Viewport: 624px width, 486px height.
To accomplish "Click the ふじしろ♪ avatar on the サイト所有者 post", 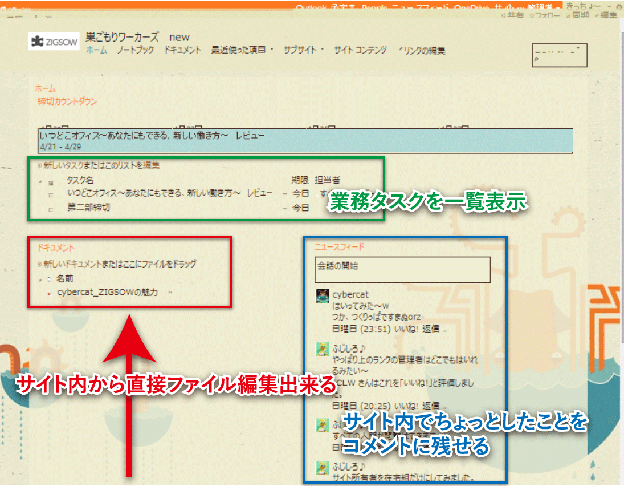I will click(322, 468).
